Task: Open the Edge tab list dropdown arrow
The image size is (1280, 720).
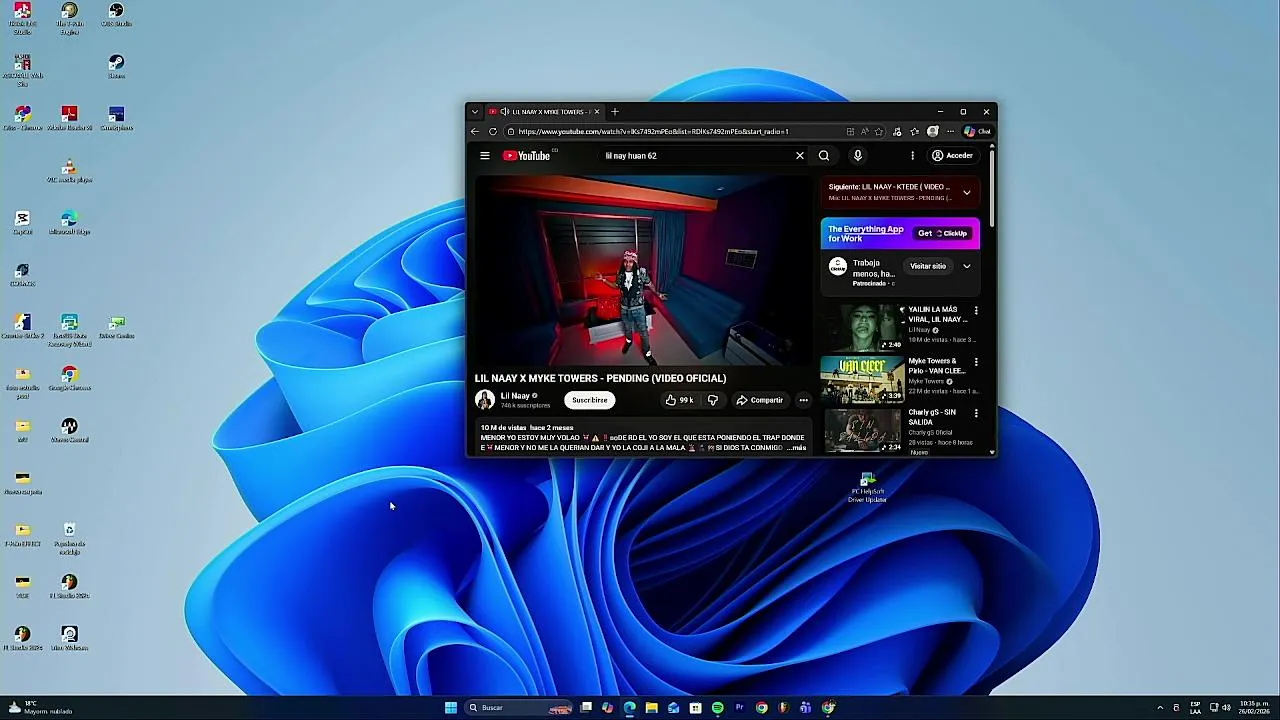Action: tap(475, 112)
